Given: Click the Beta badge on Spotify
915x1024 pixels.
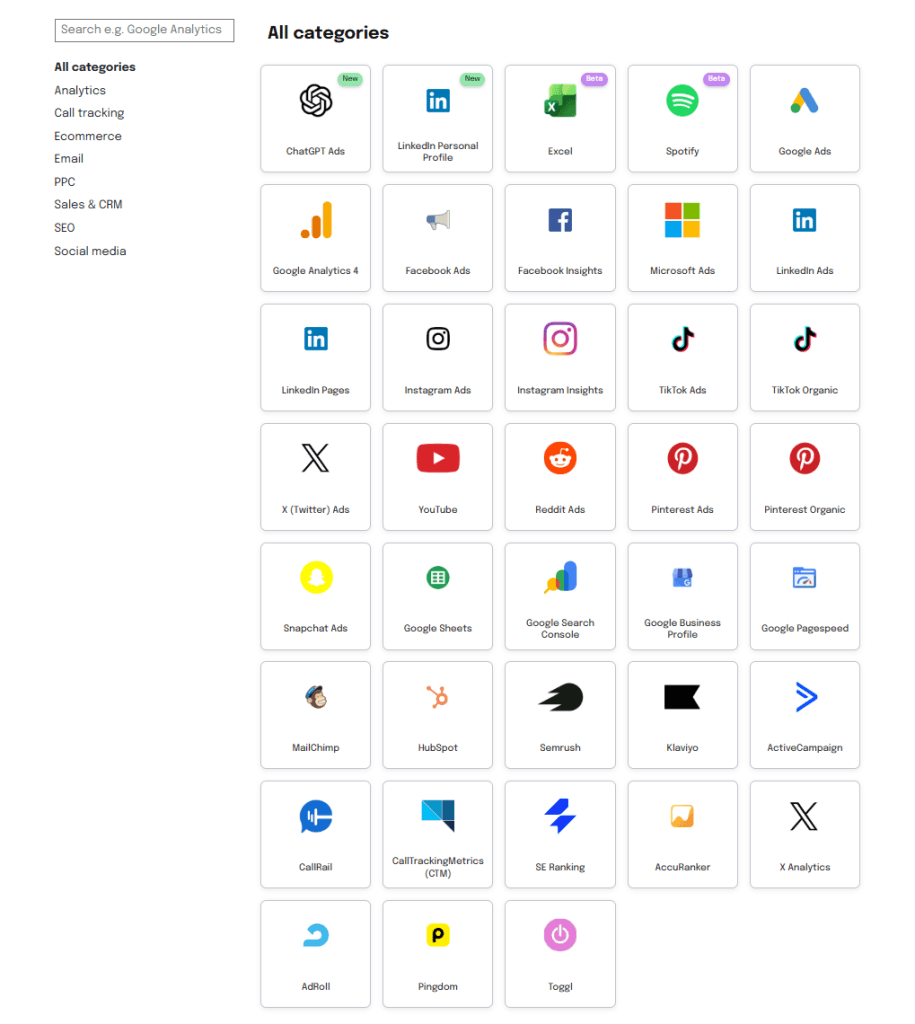Looking at the screenshot, I should 716,78.
